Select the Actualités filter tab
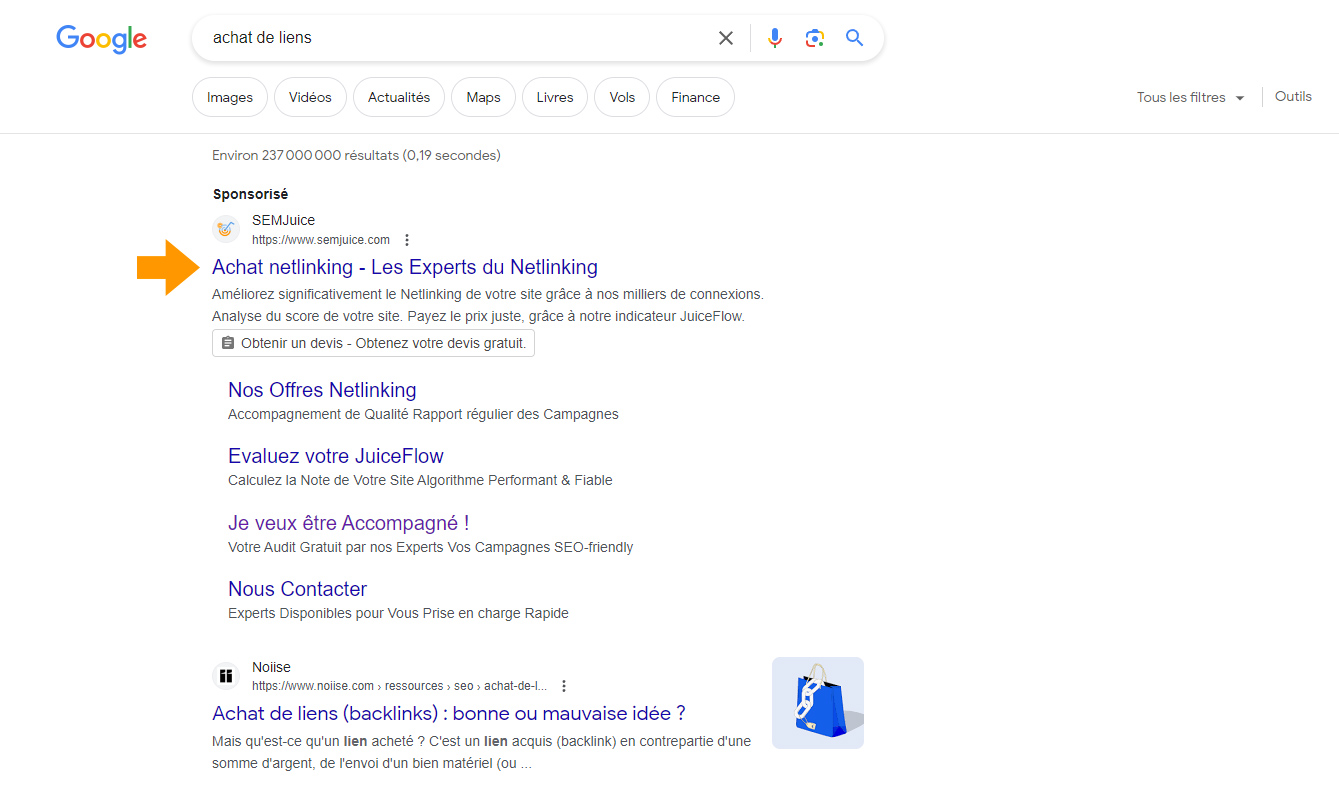This screenshot has width=1339, height=790. point(399,97)
